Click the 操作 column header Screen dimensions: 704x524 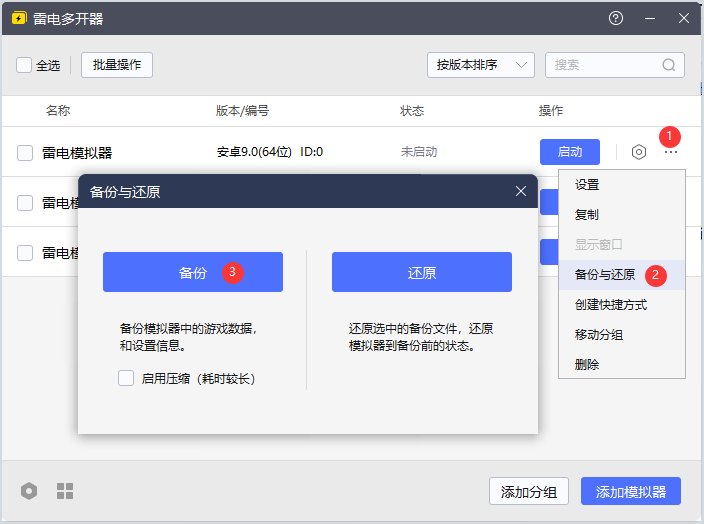coord(551,111)
